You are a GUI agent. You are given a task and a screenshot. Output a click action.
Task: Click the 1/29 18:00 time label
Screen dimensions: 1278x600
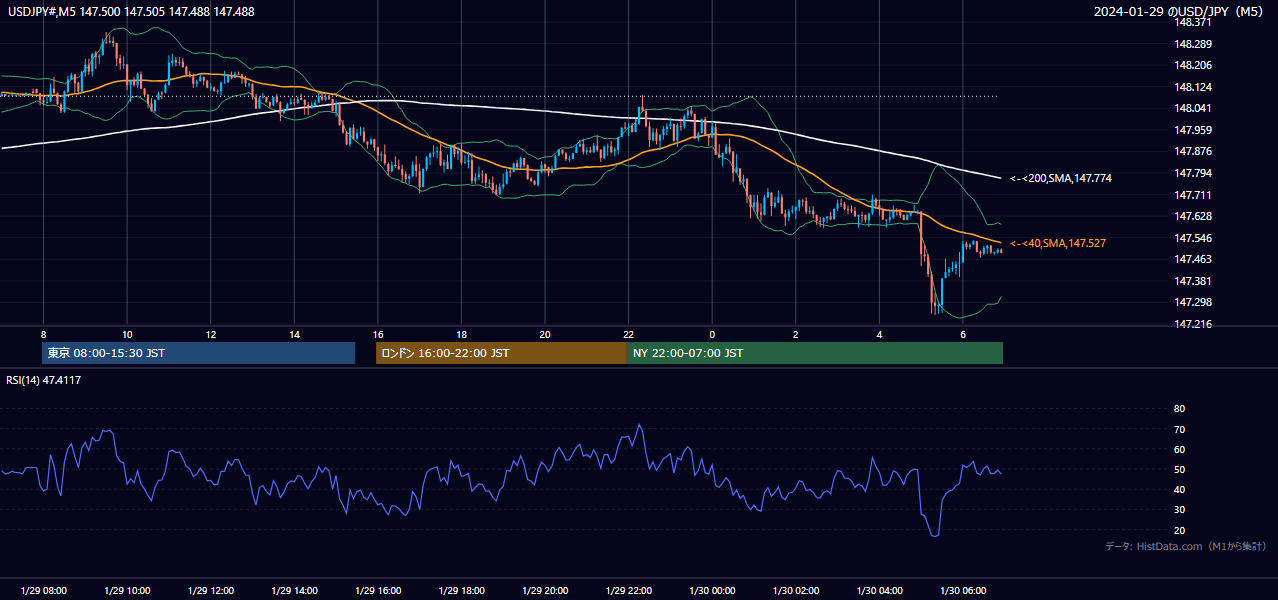pyautogui.click(x=461, y=590)
